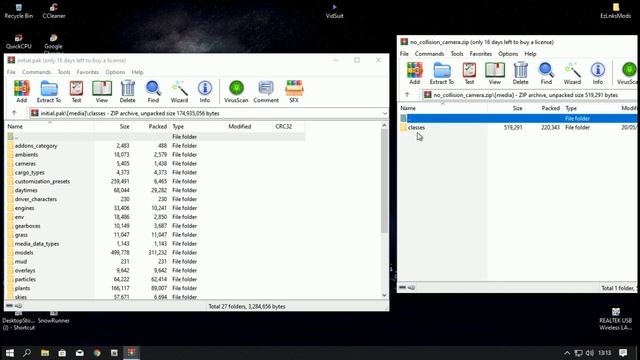Click Test in no_collision_camera.zip window
Viewport: 640px width, 360px height.
click(x=469, y=73)
